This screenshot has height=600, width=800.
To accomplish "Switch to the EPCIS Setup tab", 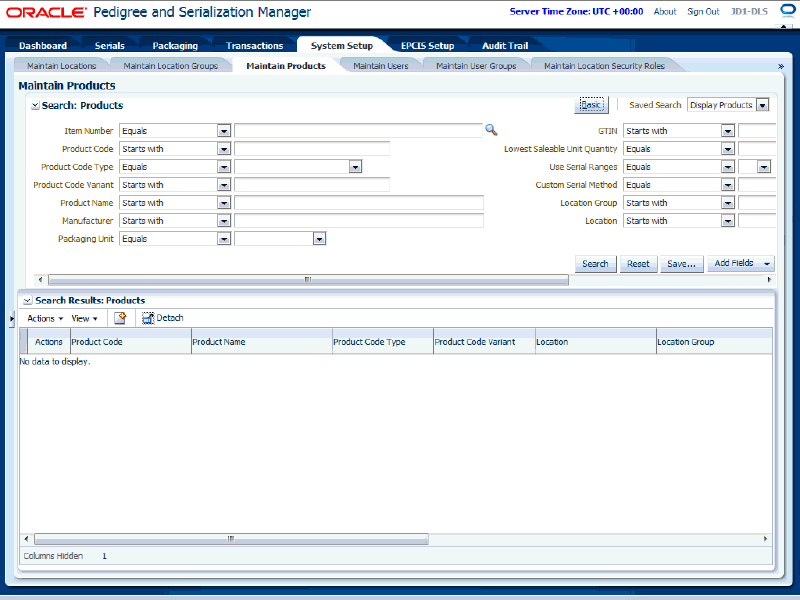I will click(428, 45).
